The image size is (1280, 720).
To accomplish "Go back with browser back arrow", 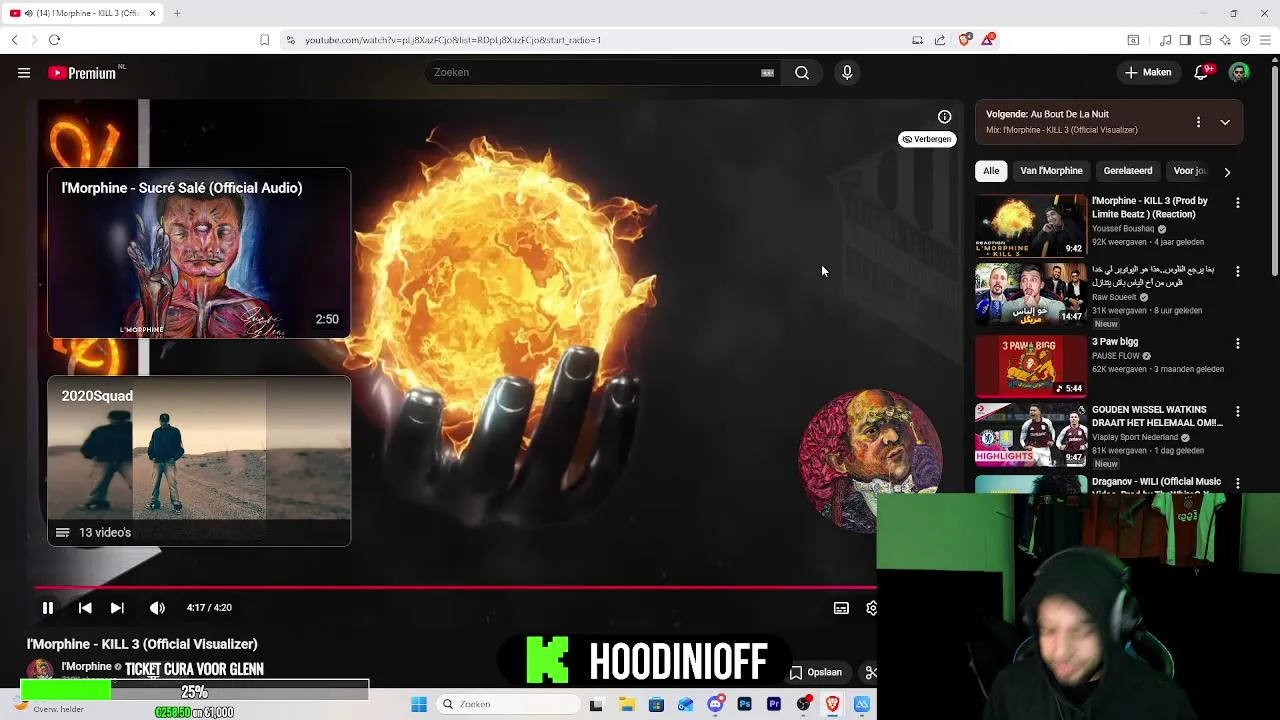I will tap(14, 40).
